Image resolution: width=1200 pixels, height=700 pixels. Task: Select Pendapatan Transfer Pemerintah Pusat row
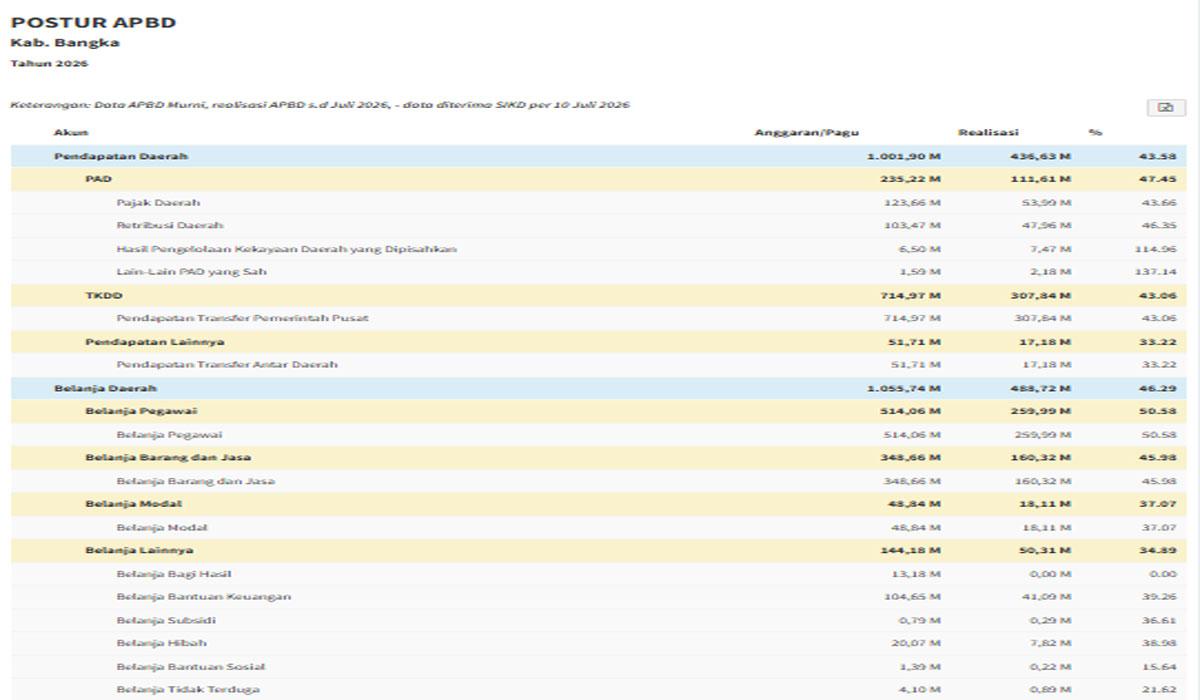[x=599, y=318]
